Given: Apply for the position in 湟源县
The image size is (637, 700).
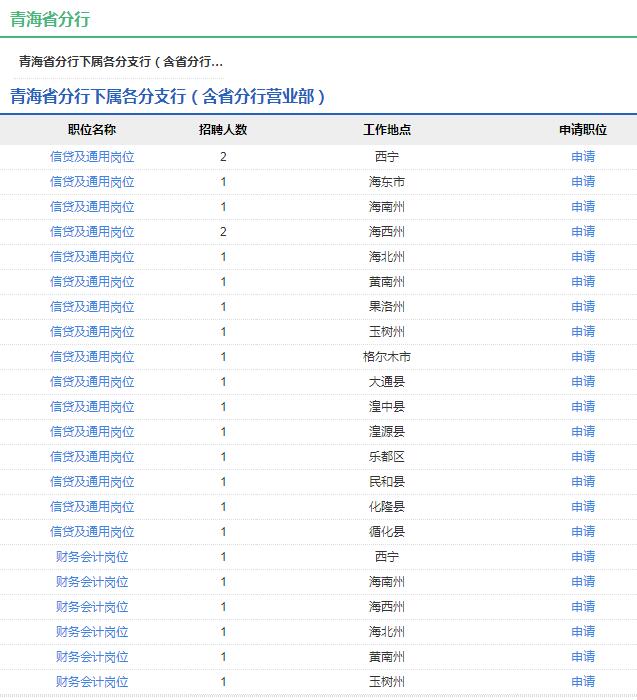Looking at the screenshot, I should [x=583, y=432].
